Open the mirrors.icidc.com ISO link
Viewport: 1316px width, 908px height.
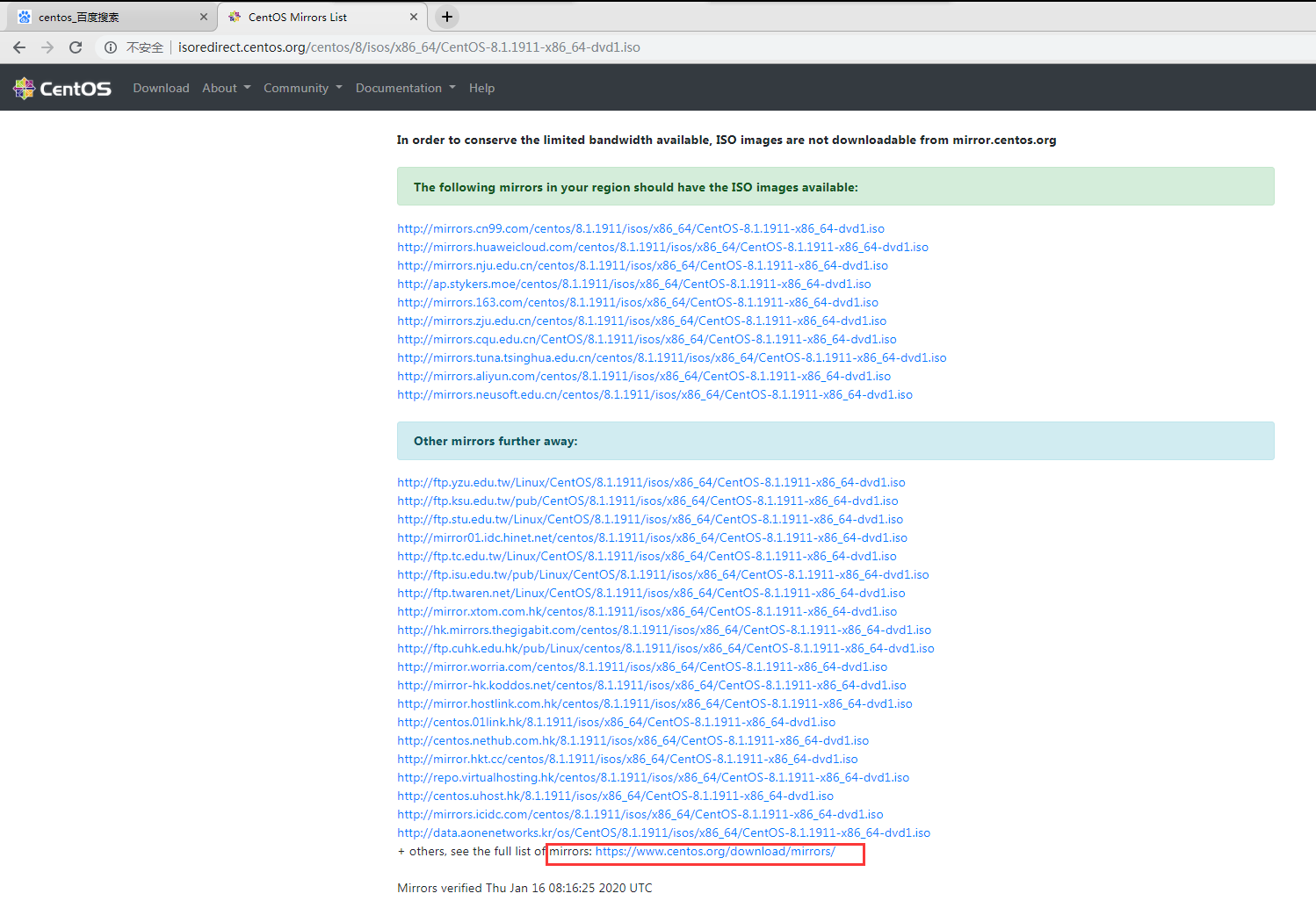(x=640, y=814)
